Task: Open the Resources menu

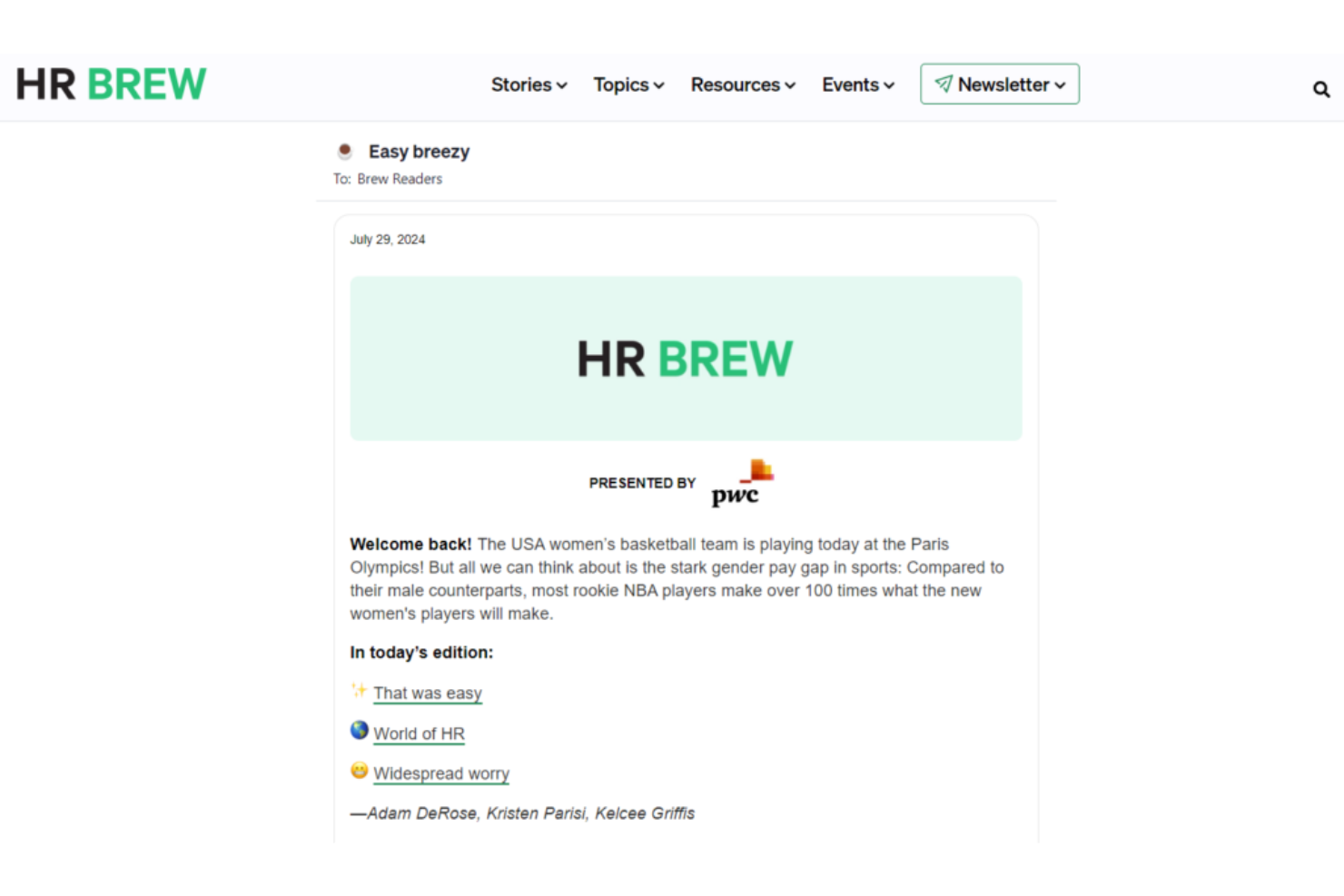Action: pyautogui.click(x=744, y=84)
